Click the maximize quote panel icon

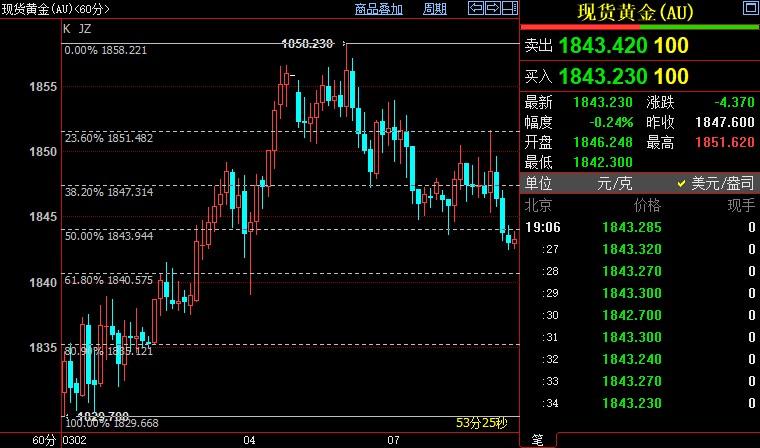tap(751, 8)
